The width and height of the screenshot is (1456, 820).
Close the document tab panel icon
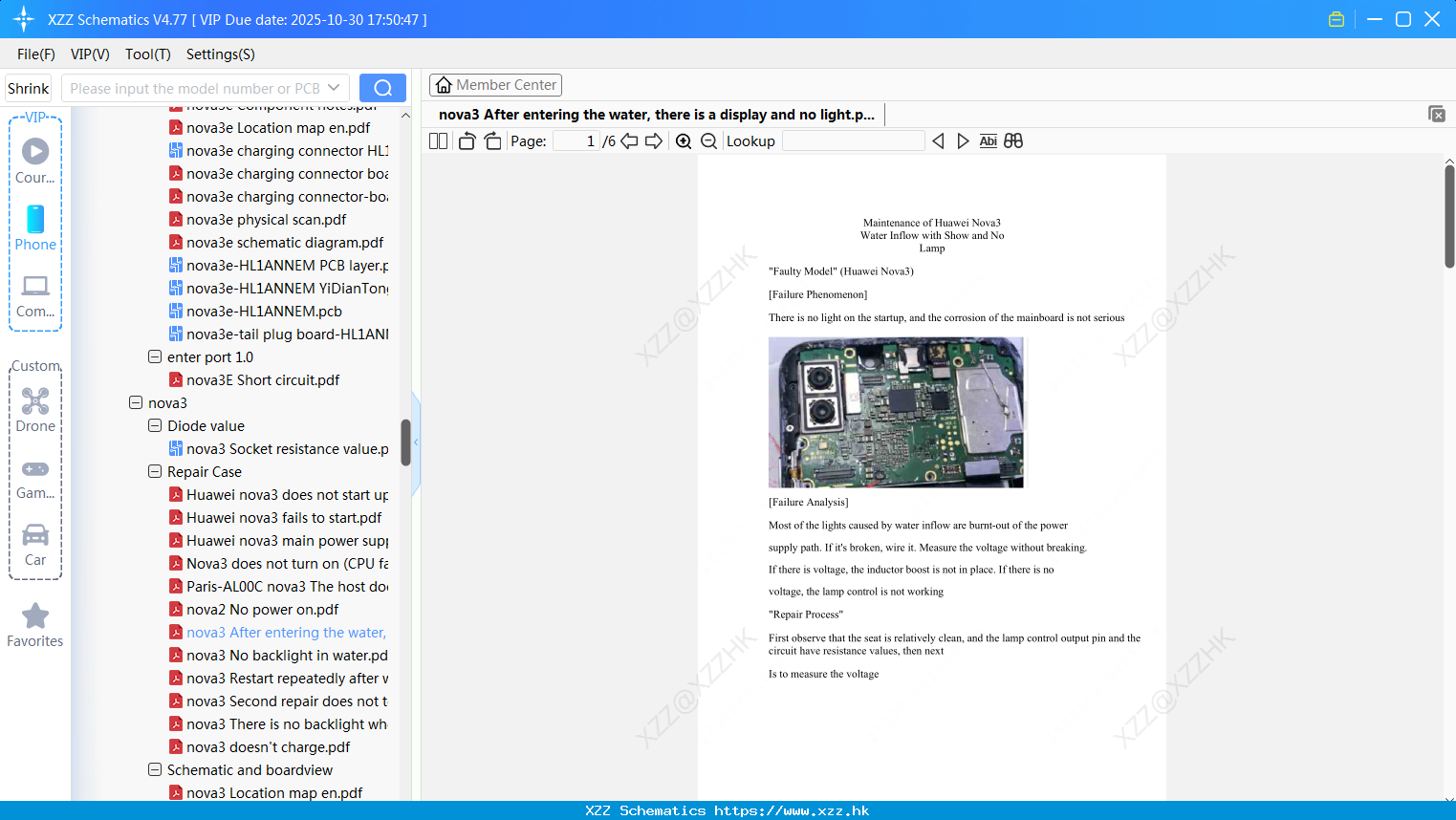[x=1437, y=114]
